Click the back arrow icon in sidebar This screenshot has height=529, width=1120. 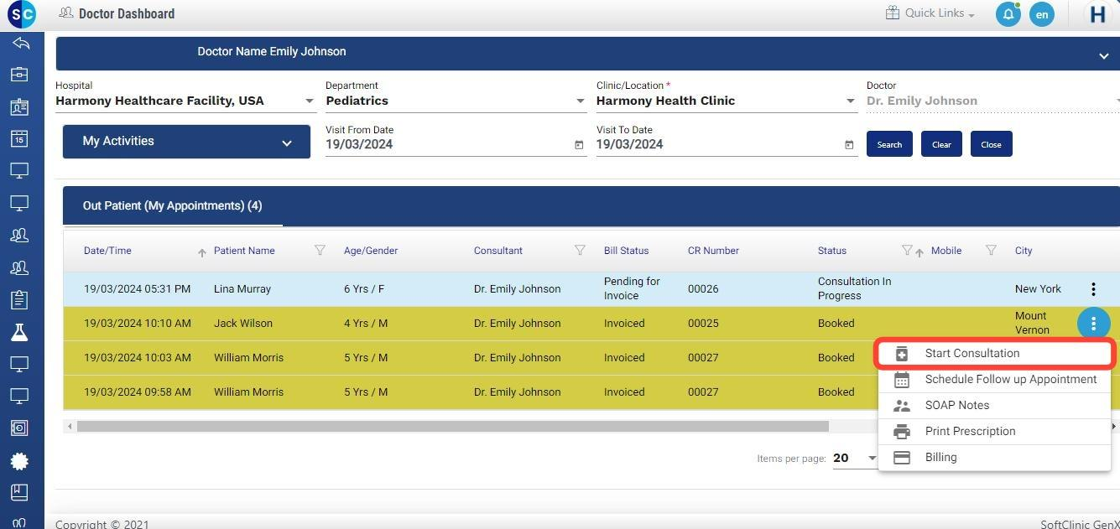point(19,43)
